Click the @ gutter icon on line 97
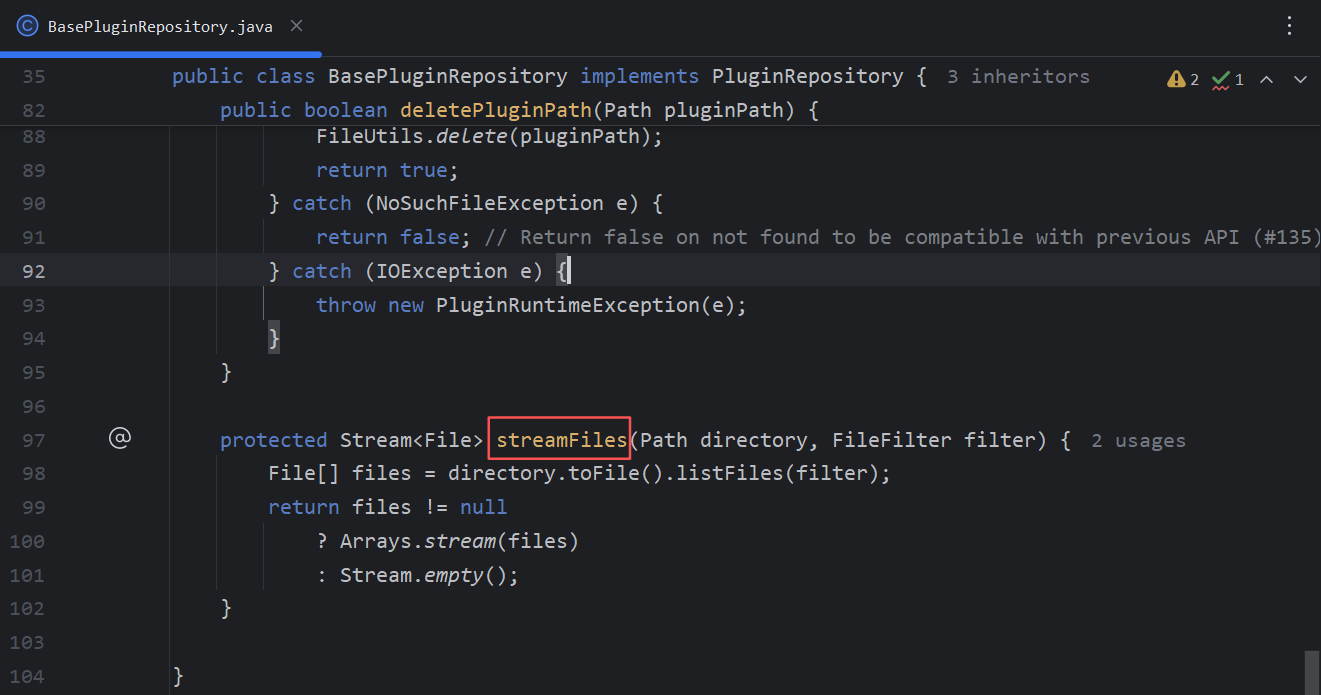 click(120, 438)
